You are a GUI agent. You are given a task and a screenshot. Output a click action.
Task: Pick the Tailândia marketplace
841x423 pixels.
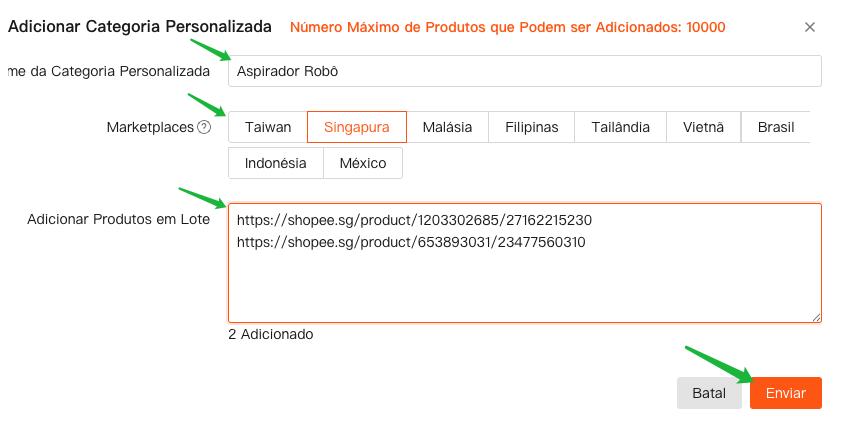coord(619,127)
